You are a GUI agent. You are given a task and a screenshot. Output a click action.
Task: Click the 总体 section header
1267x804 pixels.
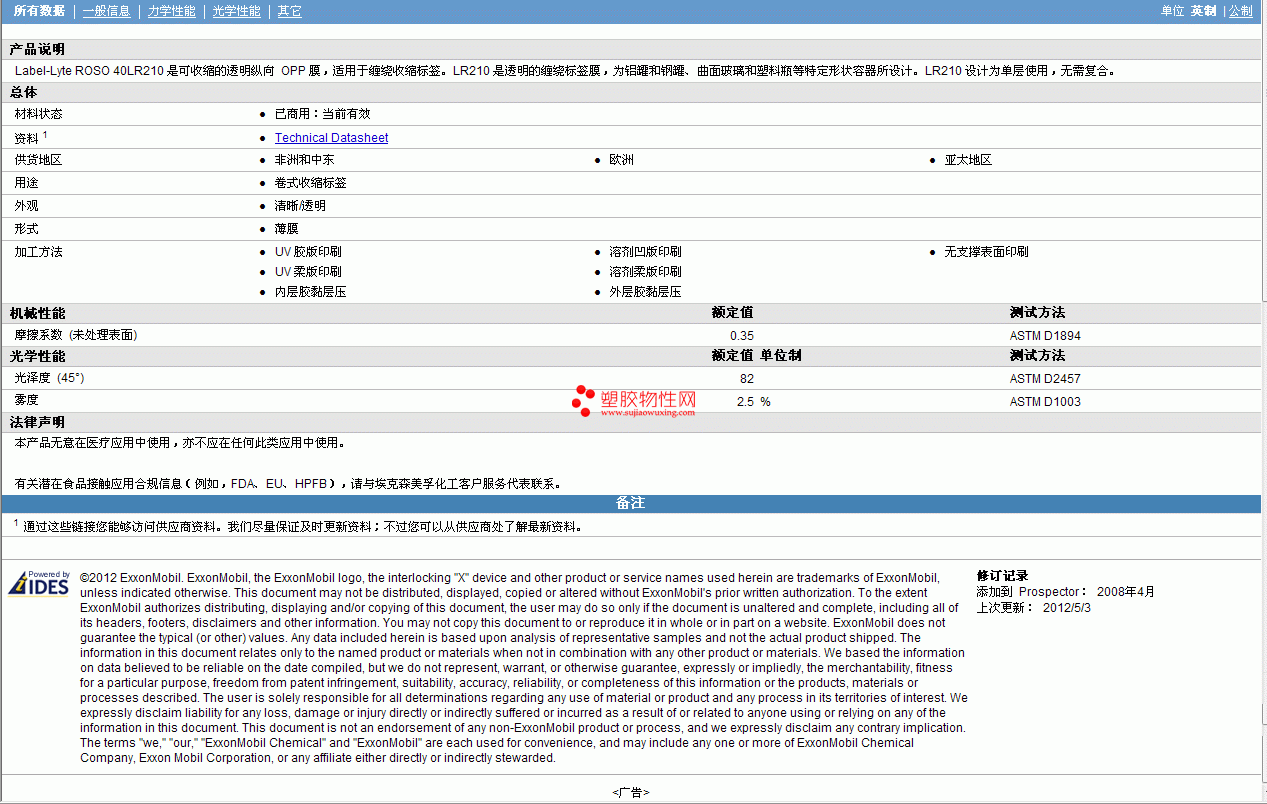pos(23,92)
